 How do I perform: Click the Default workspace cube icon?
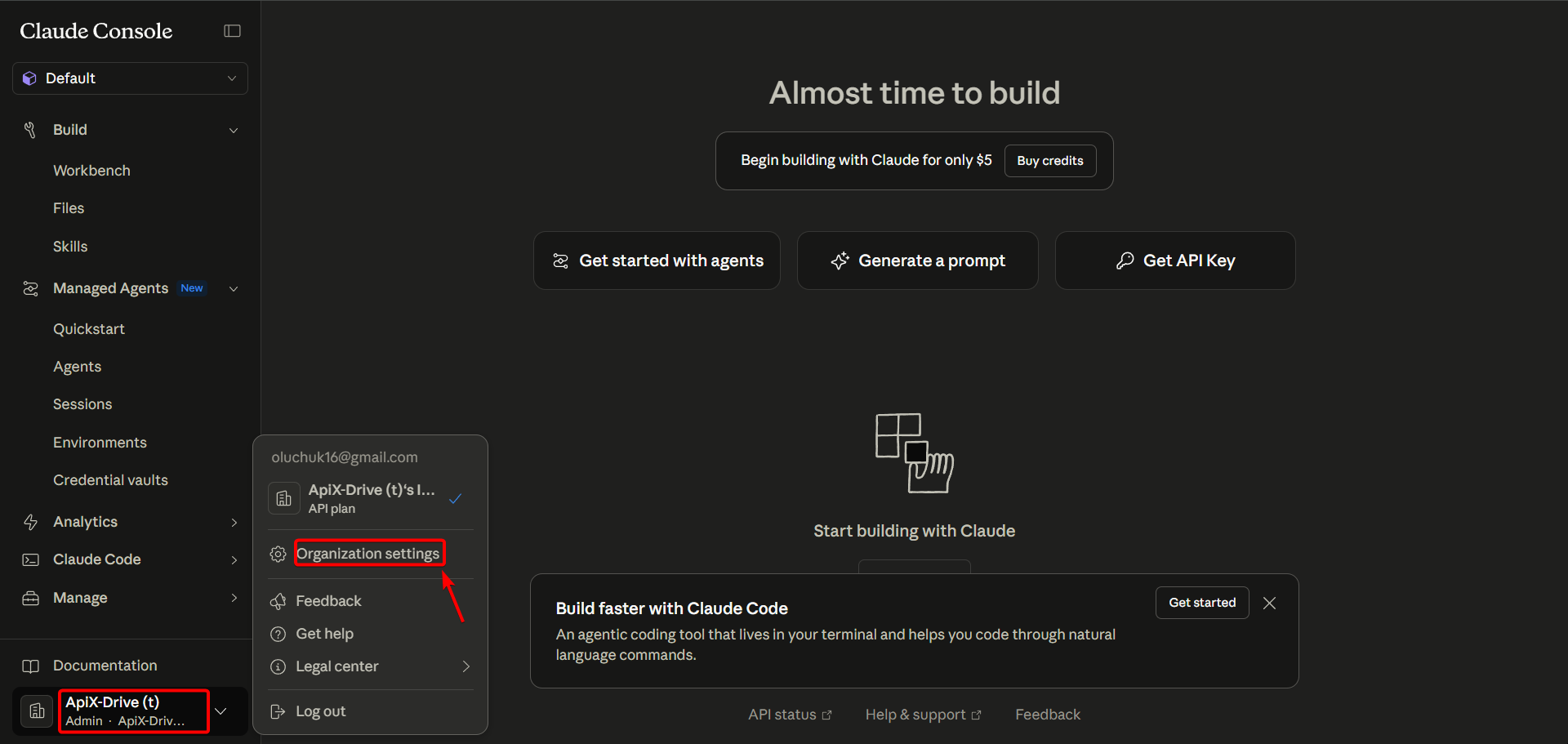point(30,78)
